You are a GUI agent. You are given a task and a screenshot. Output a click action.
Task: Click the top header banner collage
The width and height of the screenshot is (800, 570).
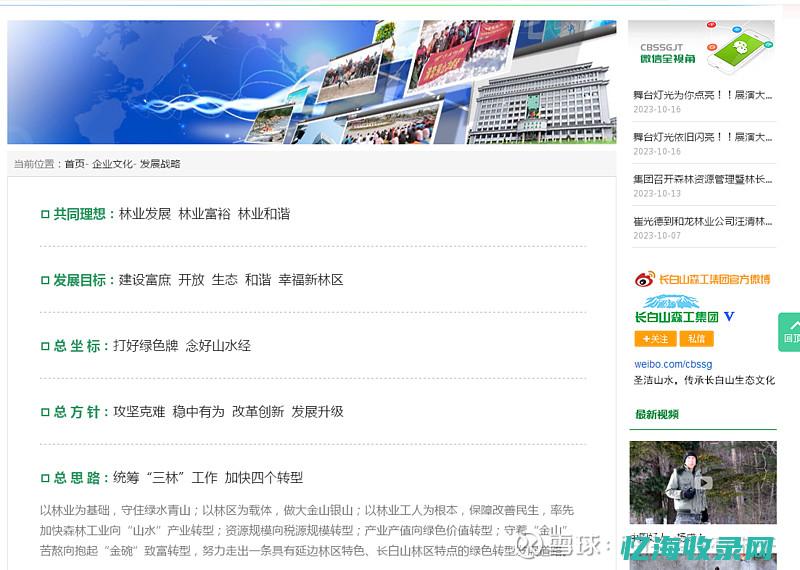tap(311, 82)
